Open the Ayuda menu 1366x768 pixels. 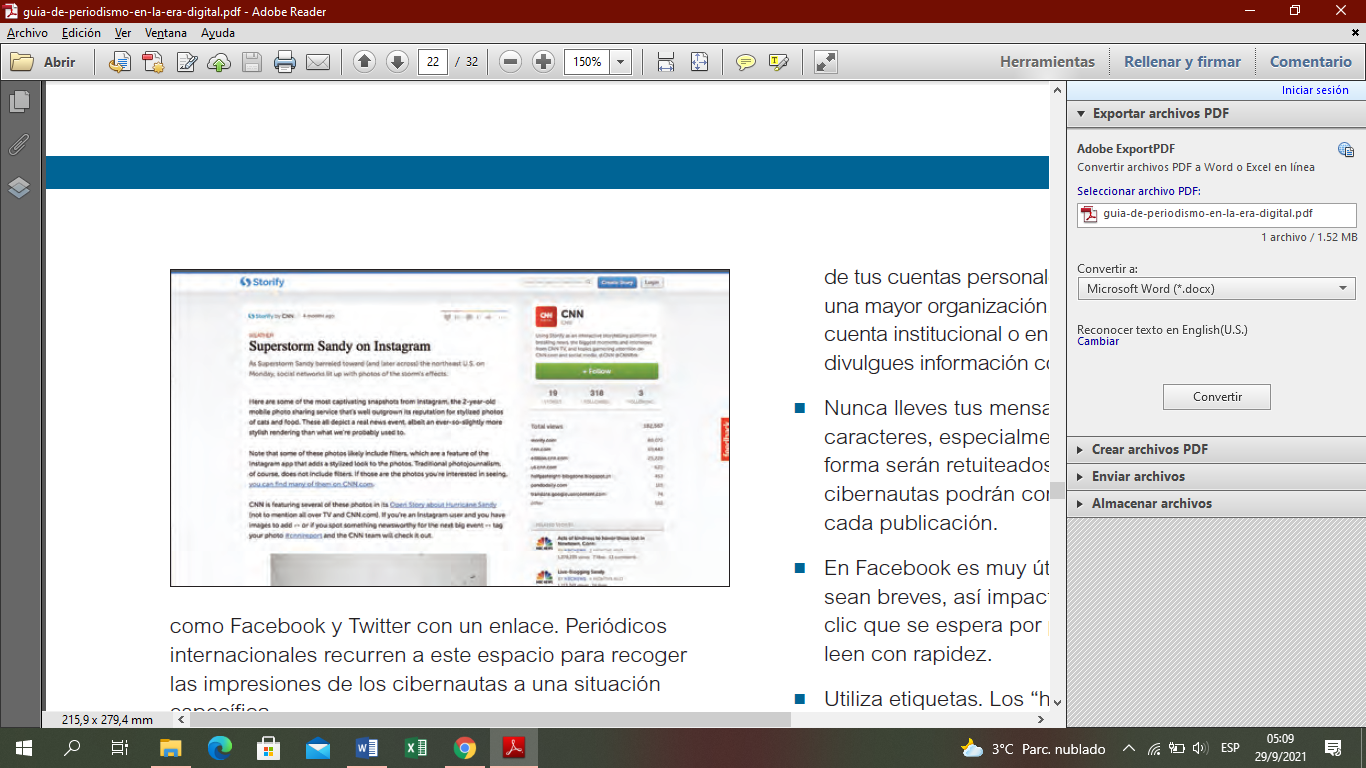[218, 33]
